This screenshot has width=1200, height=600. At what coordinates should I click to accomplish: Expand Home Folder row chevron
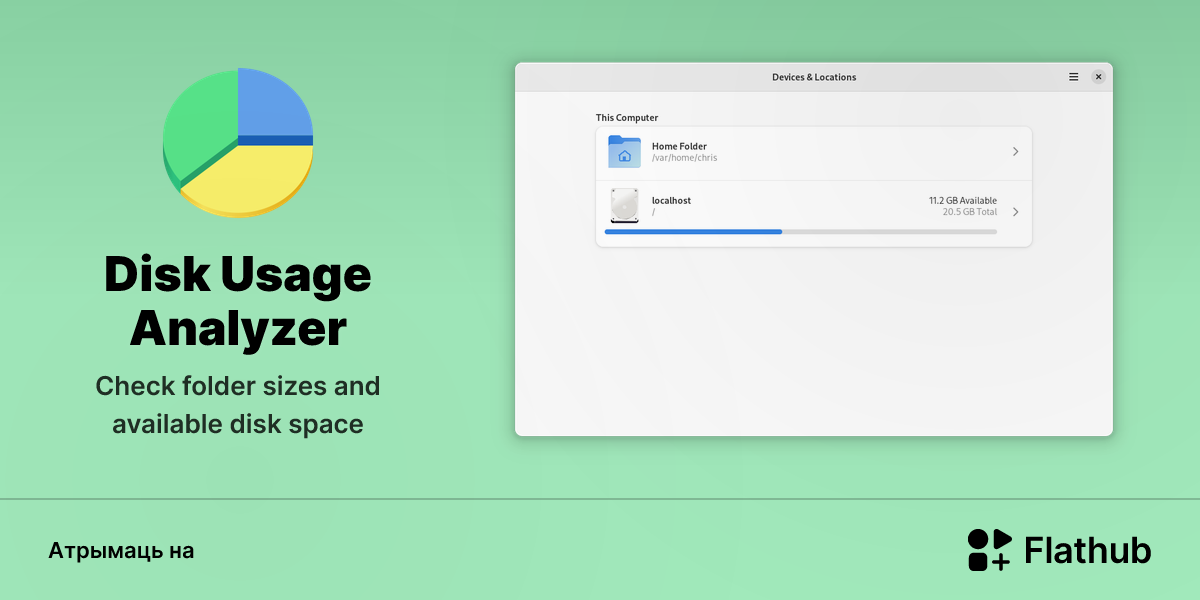pyautogui.click(x=1015, y=152)
